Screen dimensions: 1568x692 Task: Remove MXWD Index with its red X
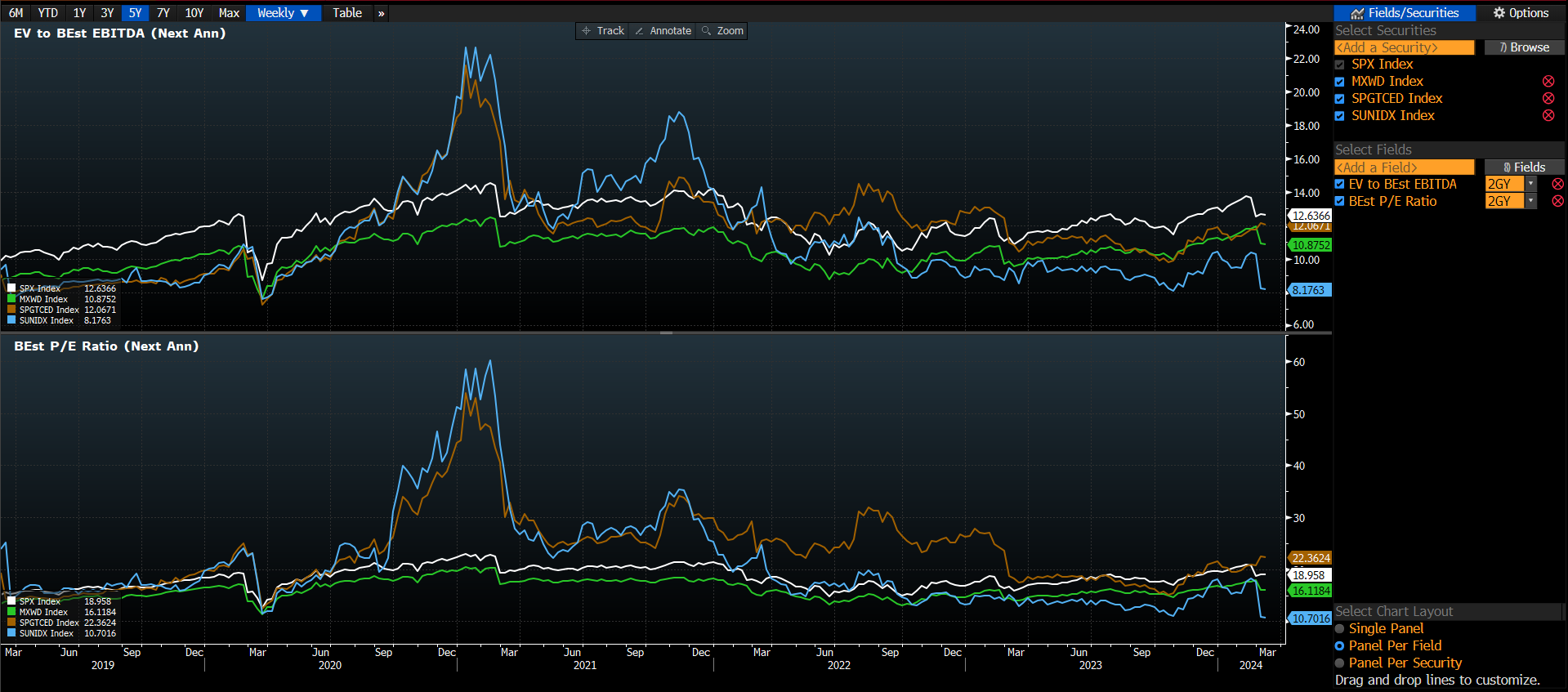[1548, 82]
